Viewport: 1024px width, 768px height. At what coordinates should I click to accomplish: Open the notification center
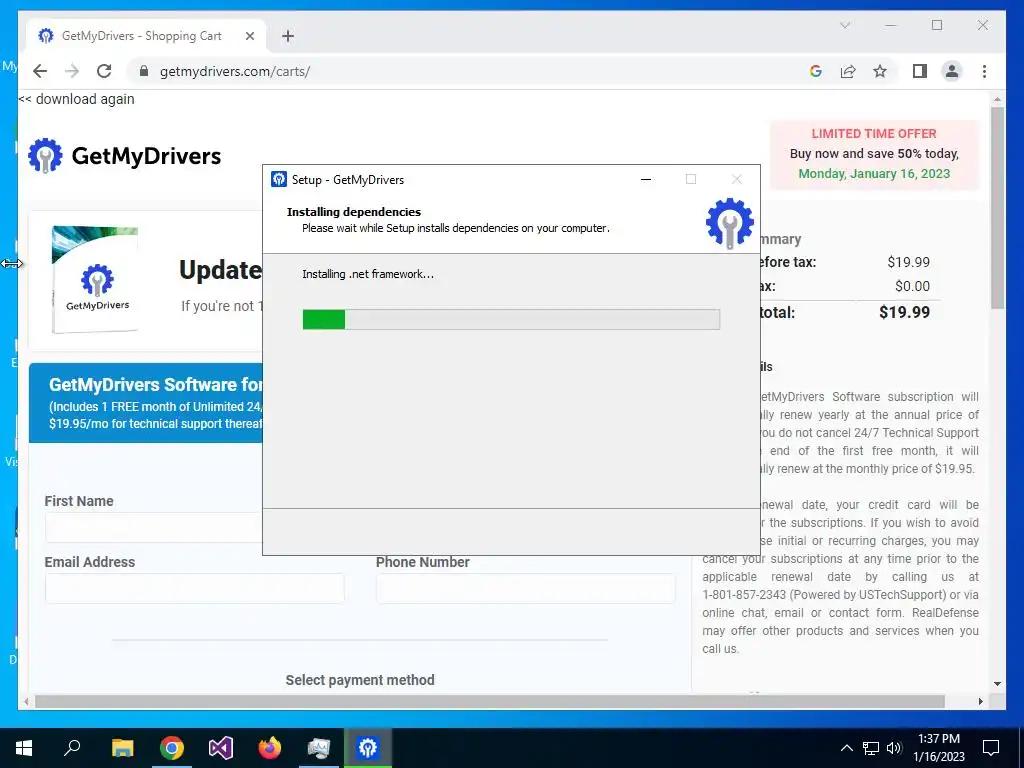click(991, 748)
